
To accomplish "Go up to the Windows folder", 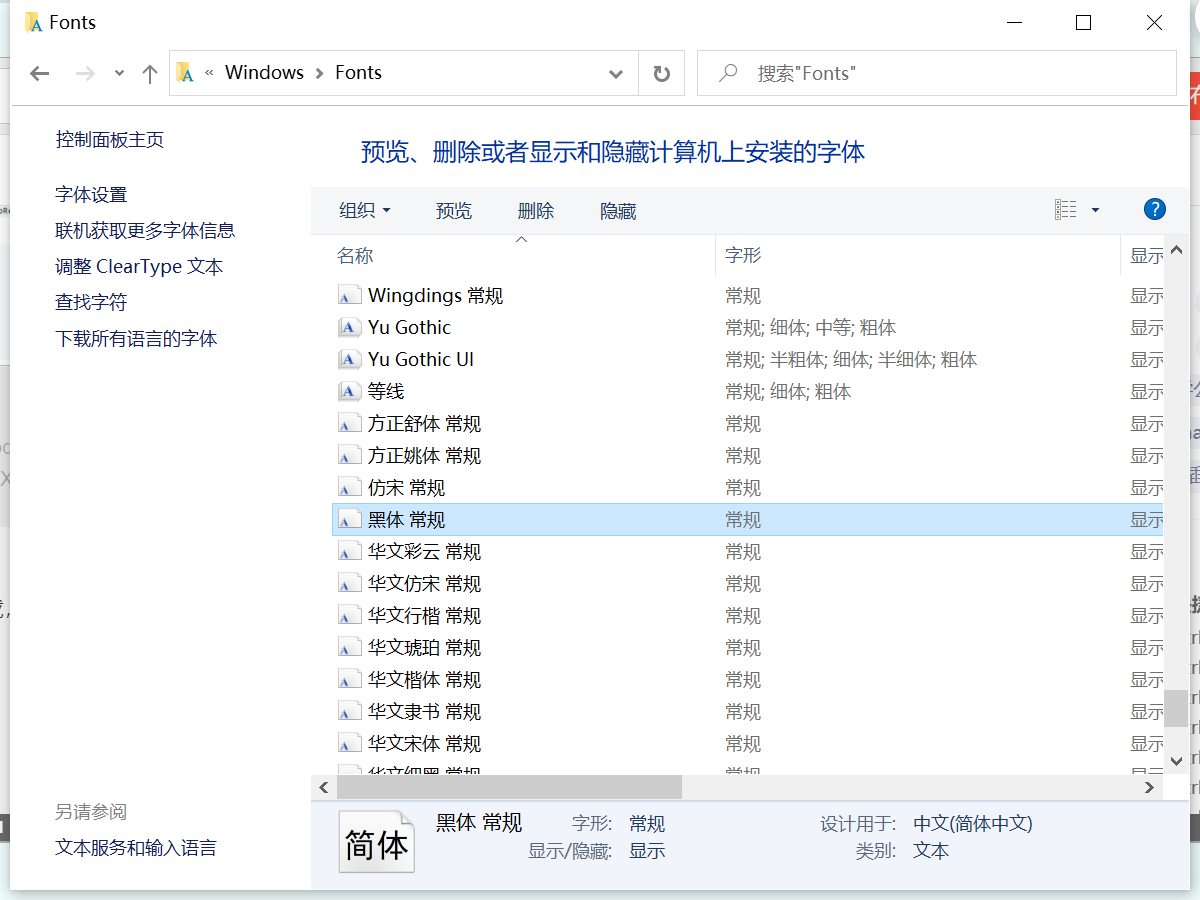I will tap(150, 72).
